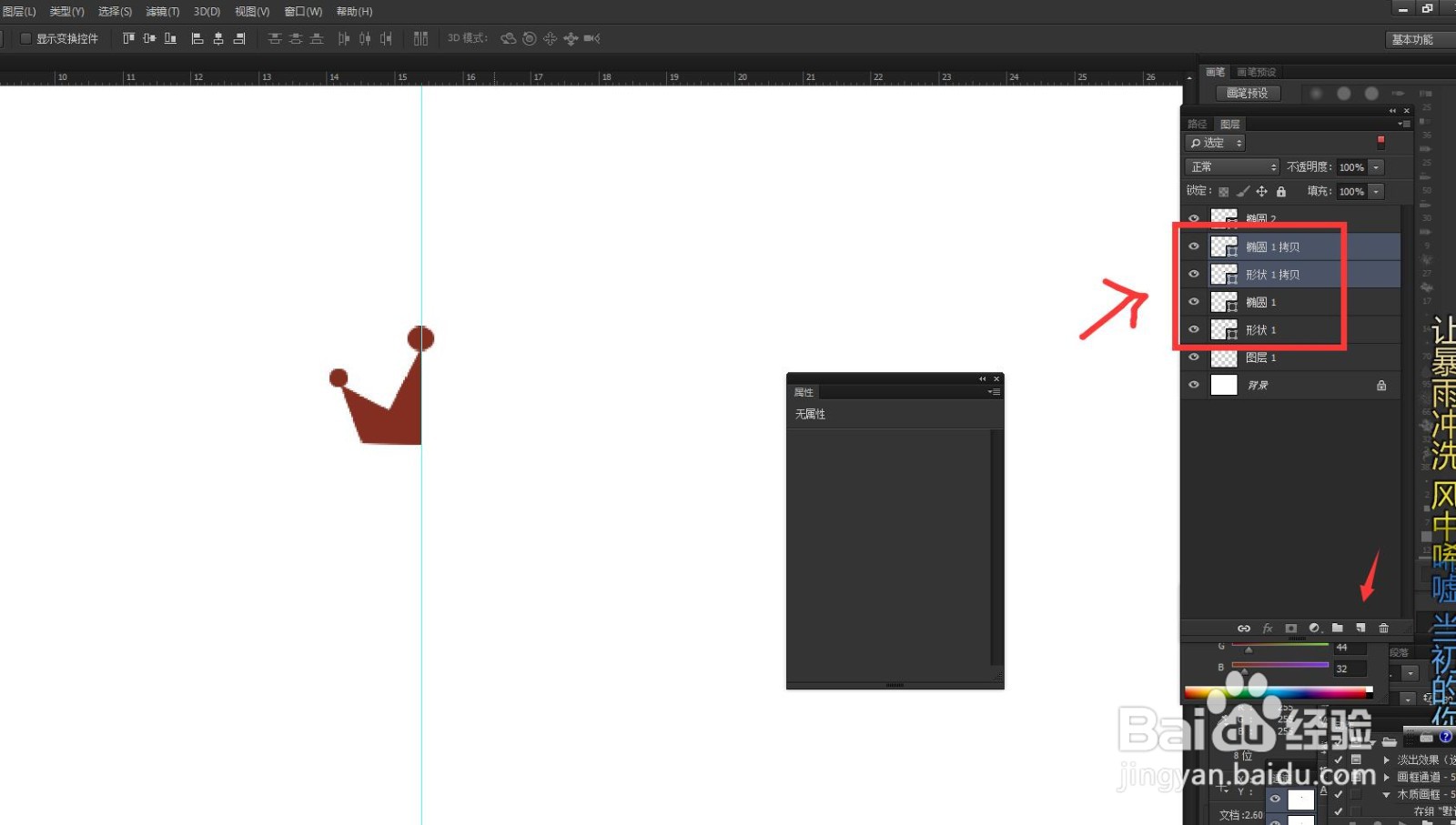This screenshot has height=825, width=1456.
Task: Toggle the layer filter red switch
Action: point(1380,143)
